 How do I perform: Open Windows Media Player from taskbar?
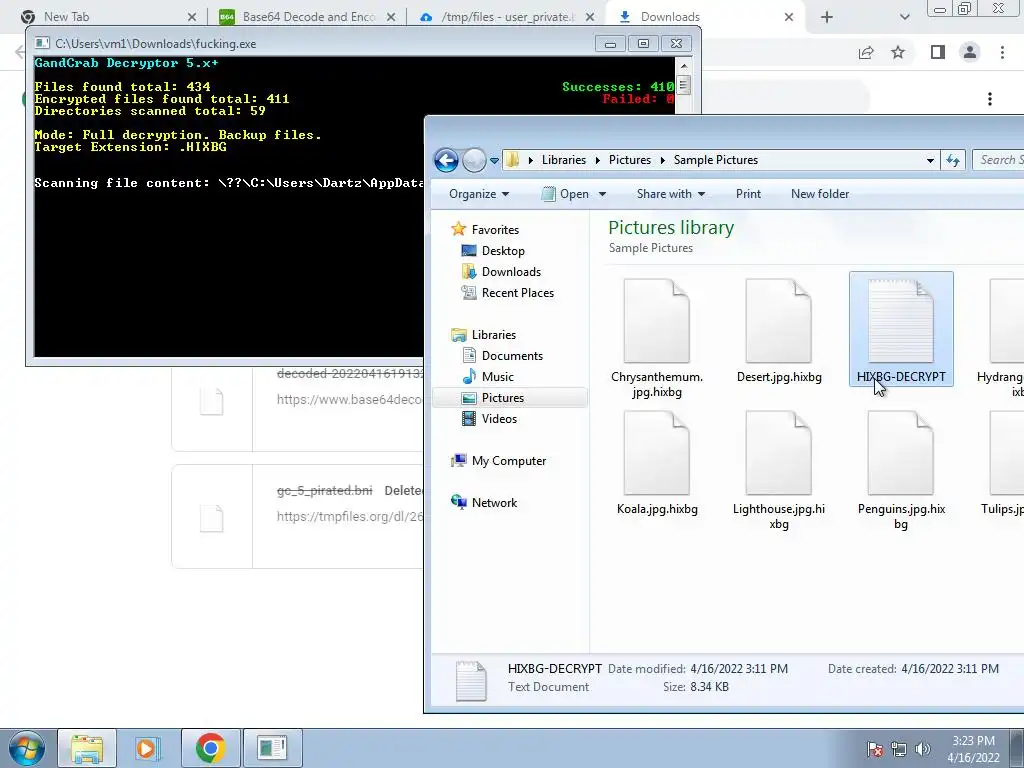146,748
